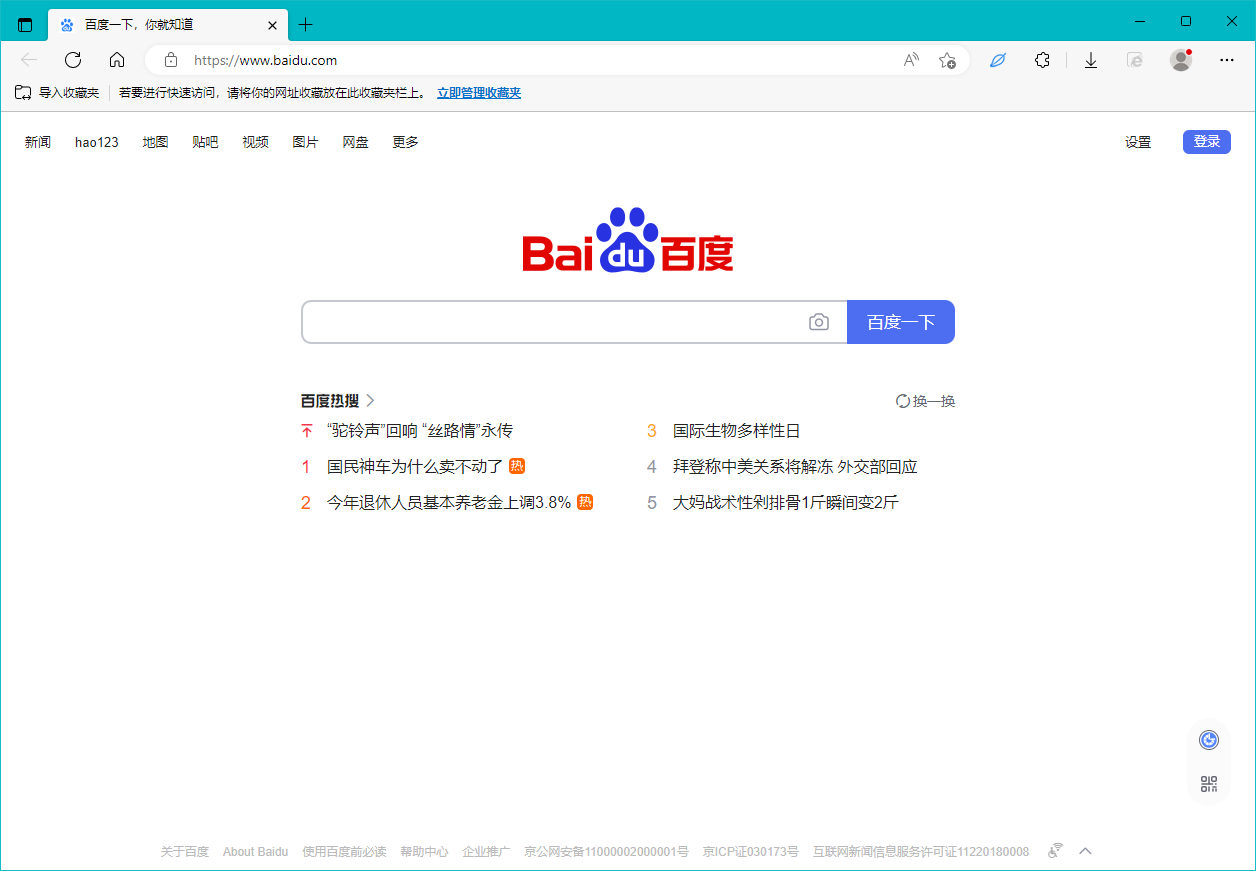Click the accessibility icon in footer
Screen dimensions: 1256x871
click(x=1055, y=851)
